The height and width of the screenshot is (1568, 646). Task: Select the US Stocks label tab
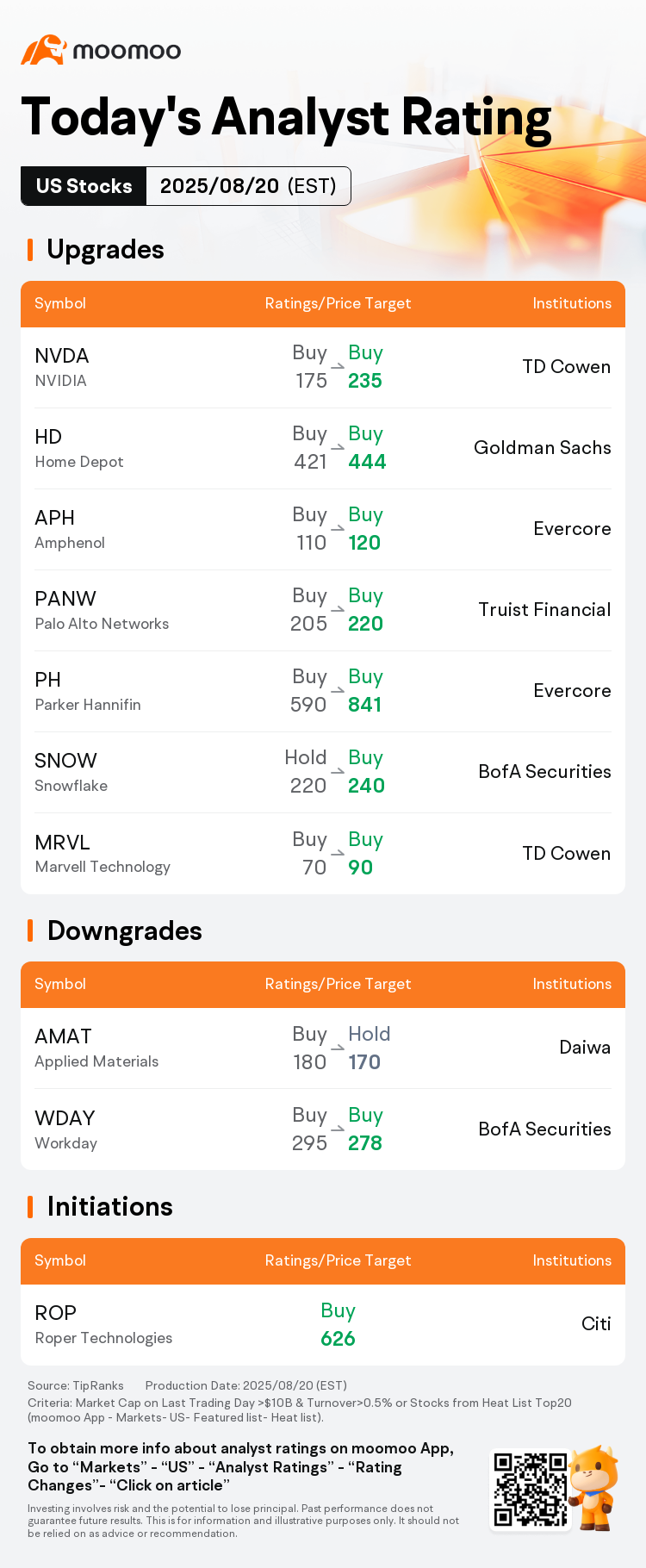coord(84,186)
